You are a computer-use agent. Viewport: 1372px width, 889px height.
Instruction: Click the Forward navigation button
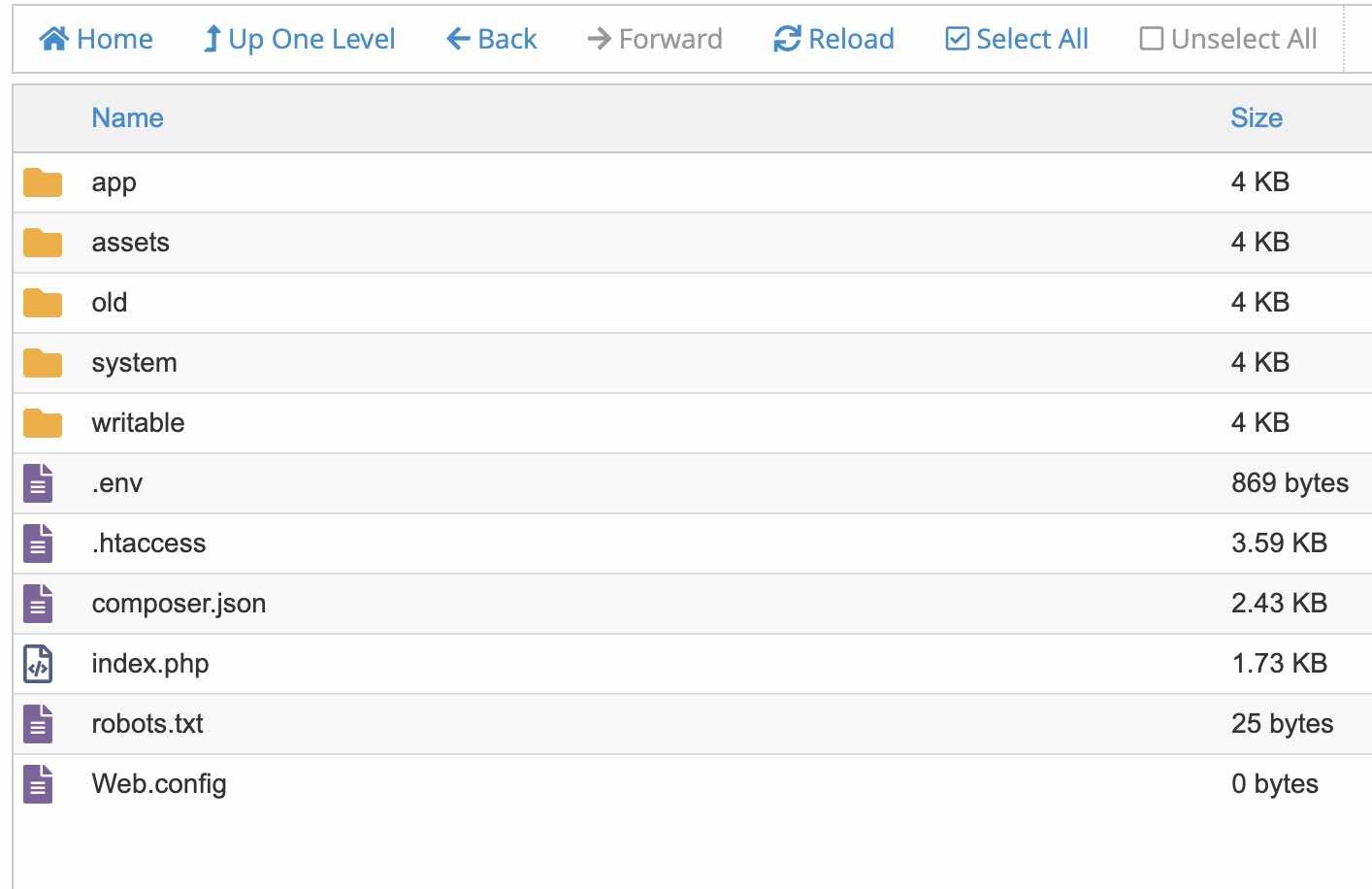tap(655, 39)
